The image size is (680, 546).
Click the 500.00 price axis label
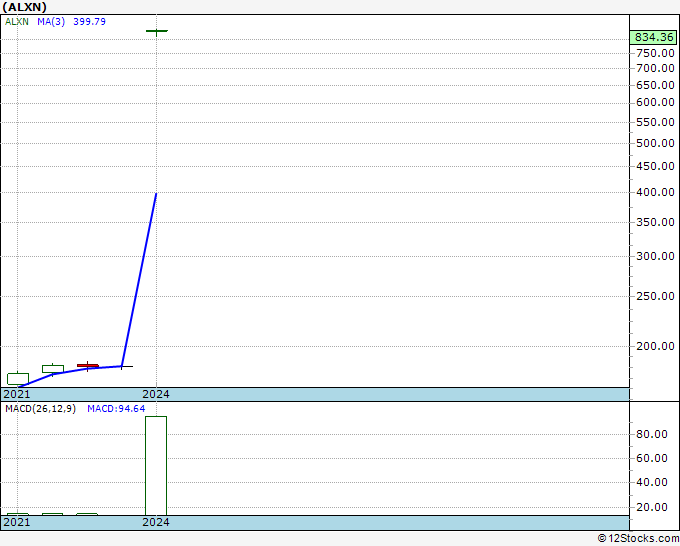[x=655, y=143]
